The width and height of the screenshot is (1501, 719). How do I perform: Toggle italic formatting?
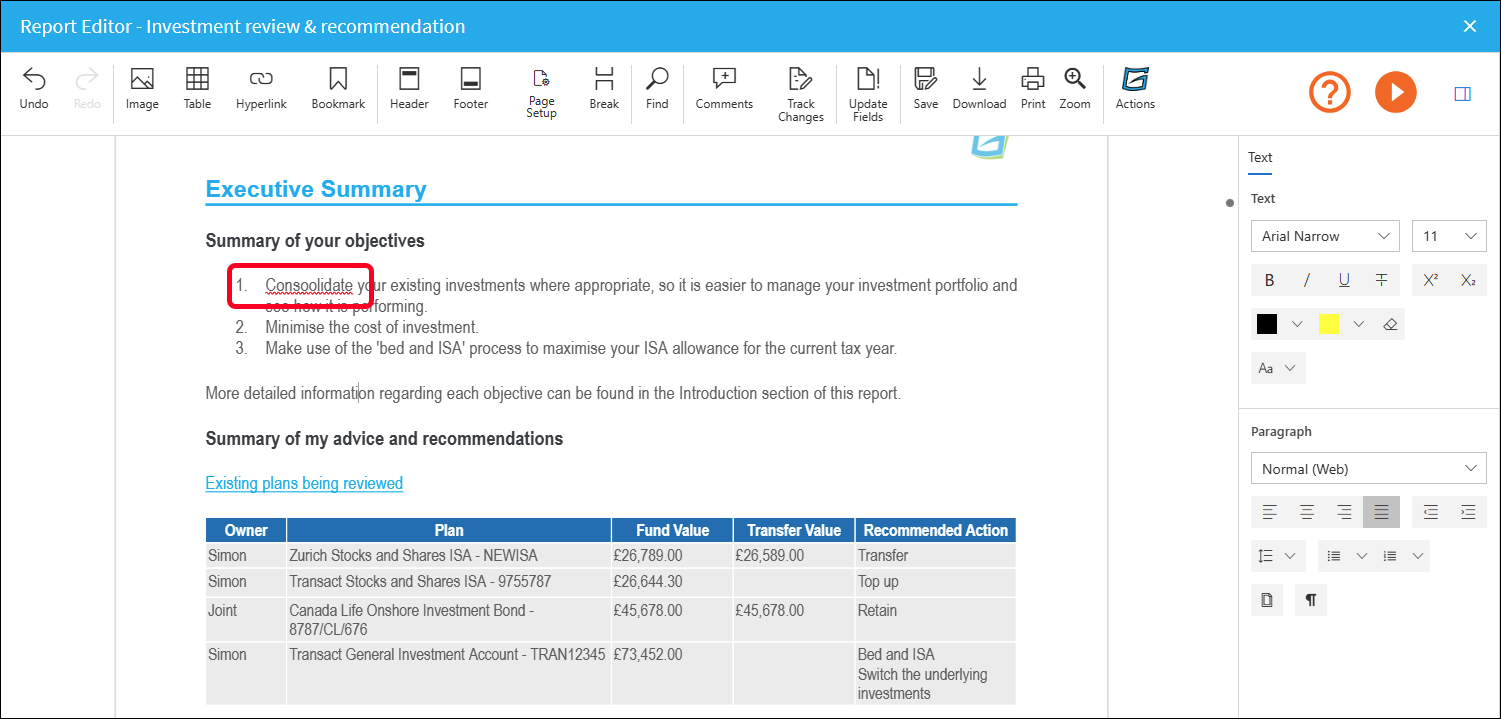pyautogui.click(x=1306, y=280)
